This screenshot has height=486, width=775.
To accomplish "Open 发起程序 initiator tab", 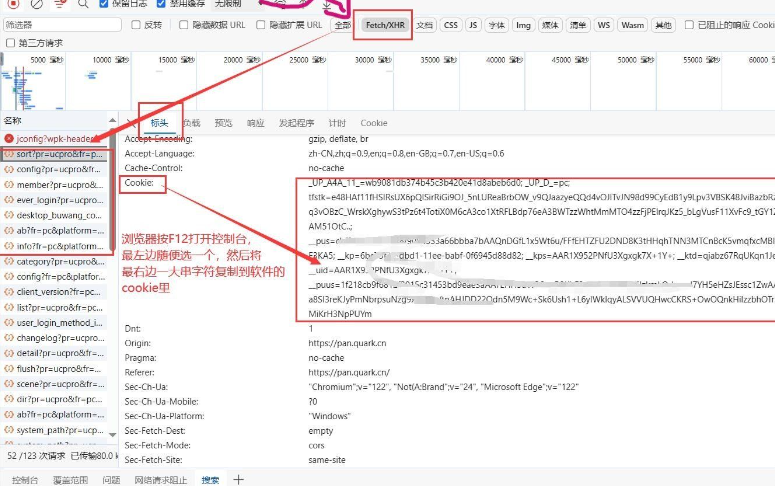I will pyautogui.click(x=297, y=123).
